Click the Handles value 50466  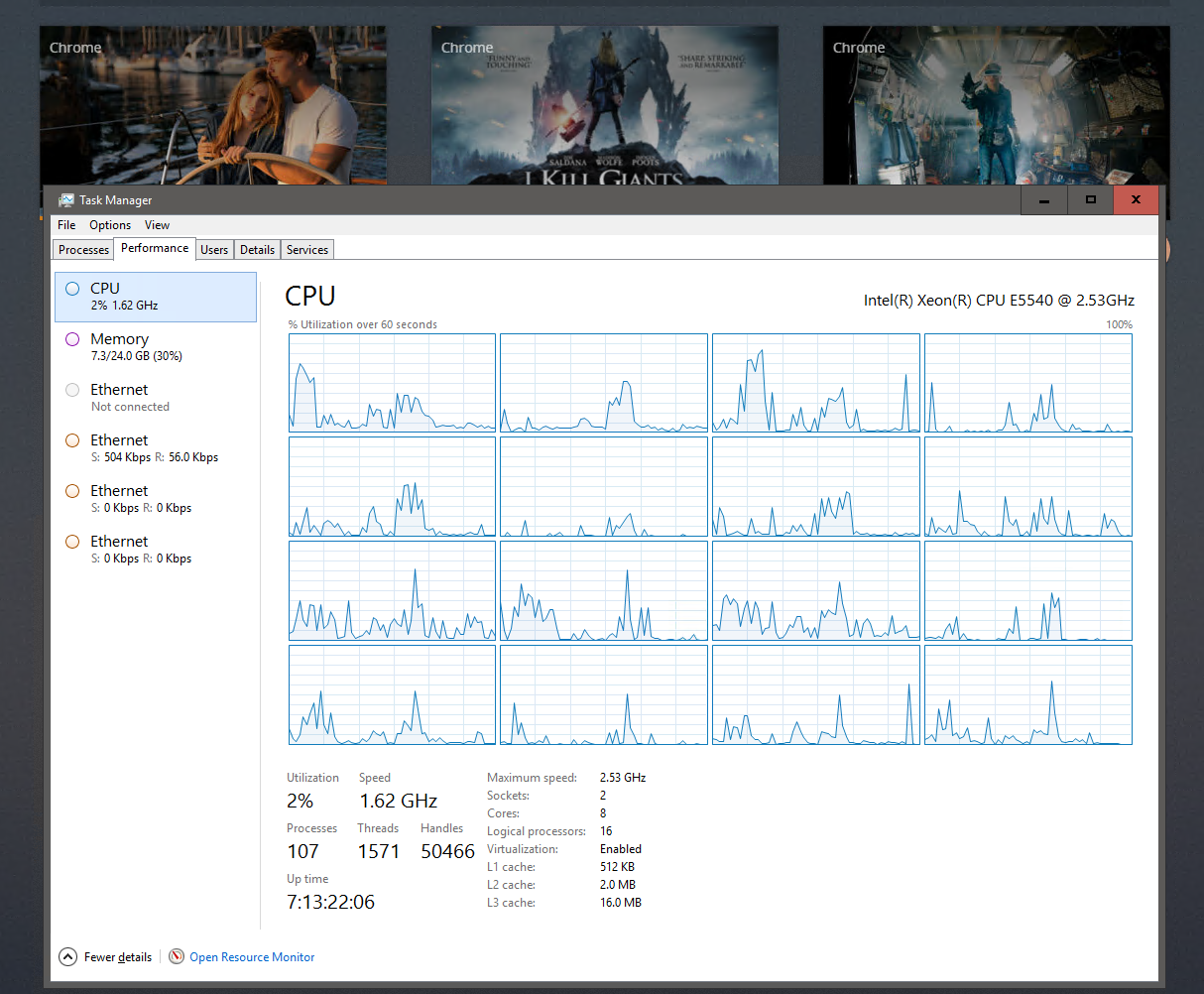448,851
